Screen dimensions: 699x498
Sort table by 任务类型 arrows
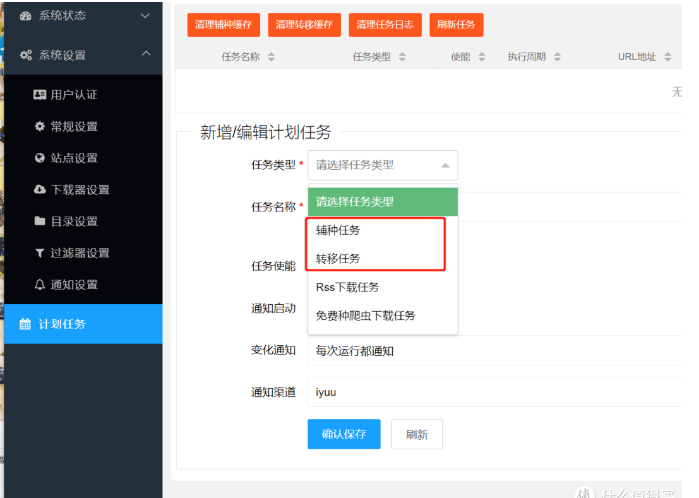(402, 57)
